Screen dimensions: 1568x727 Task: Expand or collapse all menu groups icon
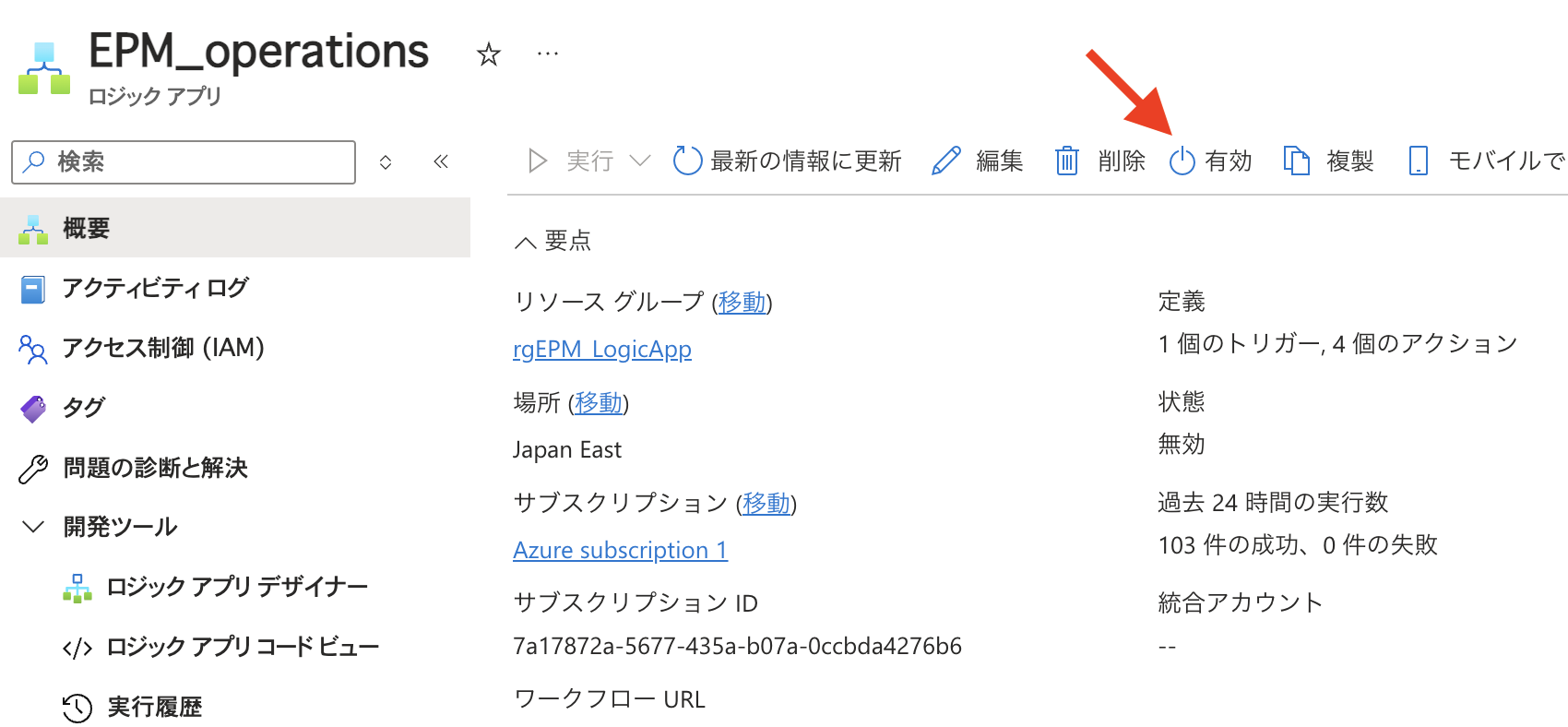point(386,162)
